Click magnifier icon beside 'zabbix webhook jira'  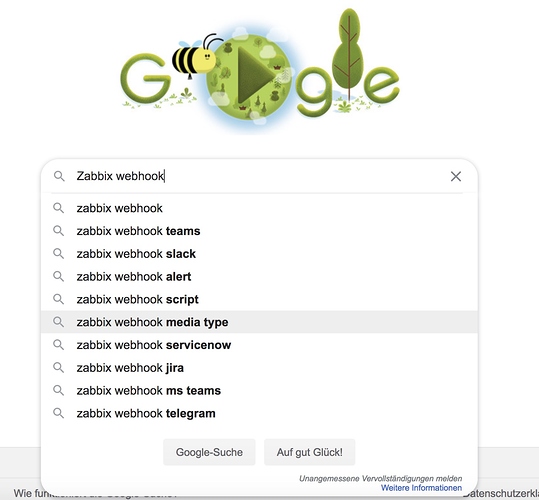click(x=58, y=367)
